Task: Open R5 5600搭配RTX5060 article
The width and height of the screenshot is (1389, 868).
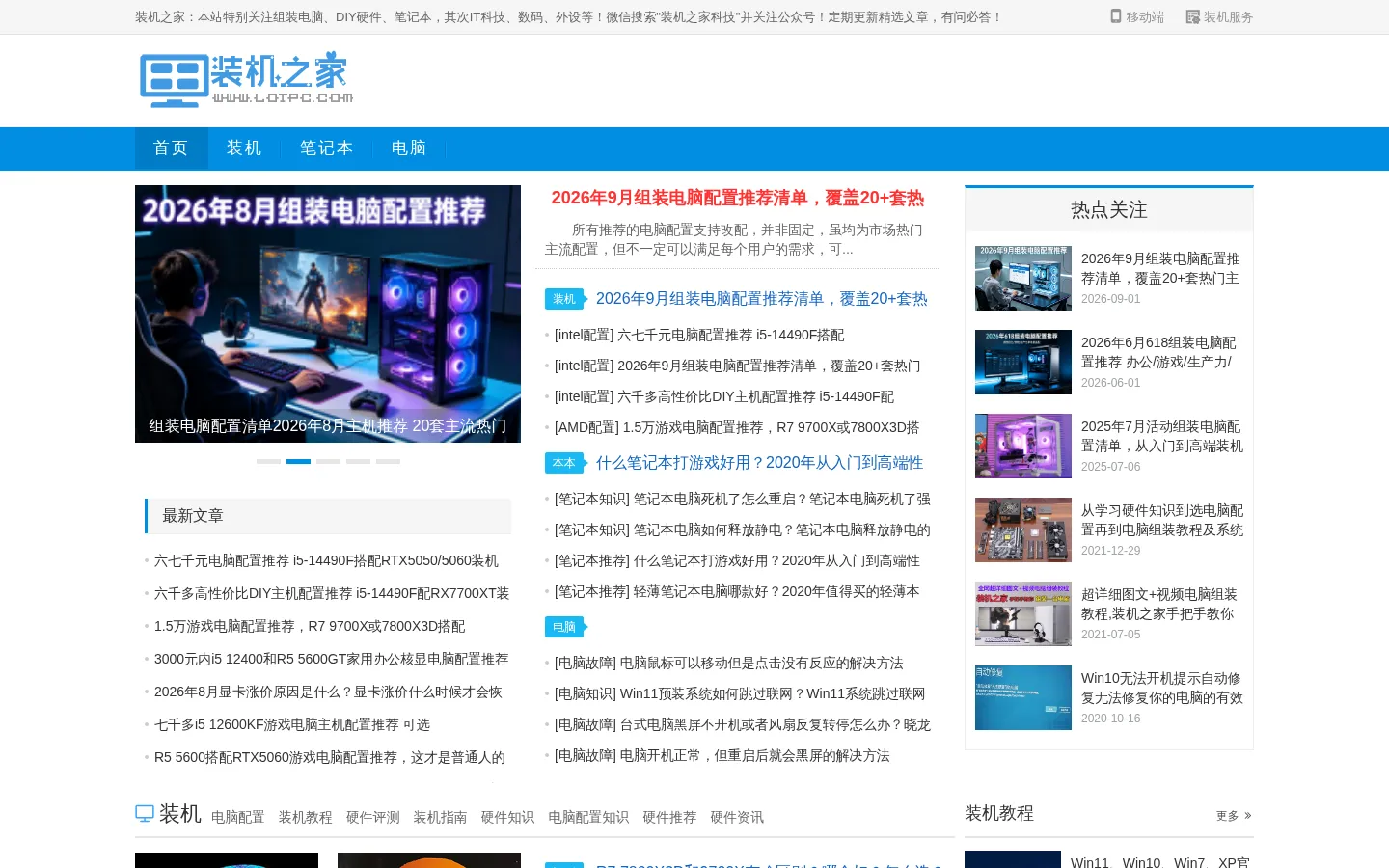Action: click(330, 758)
